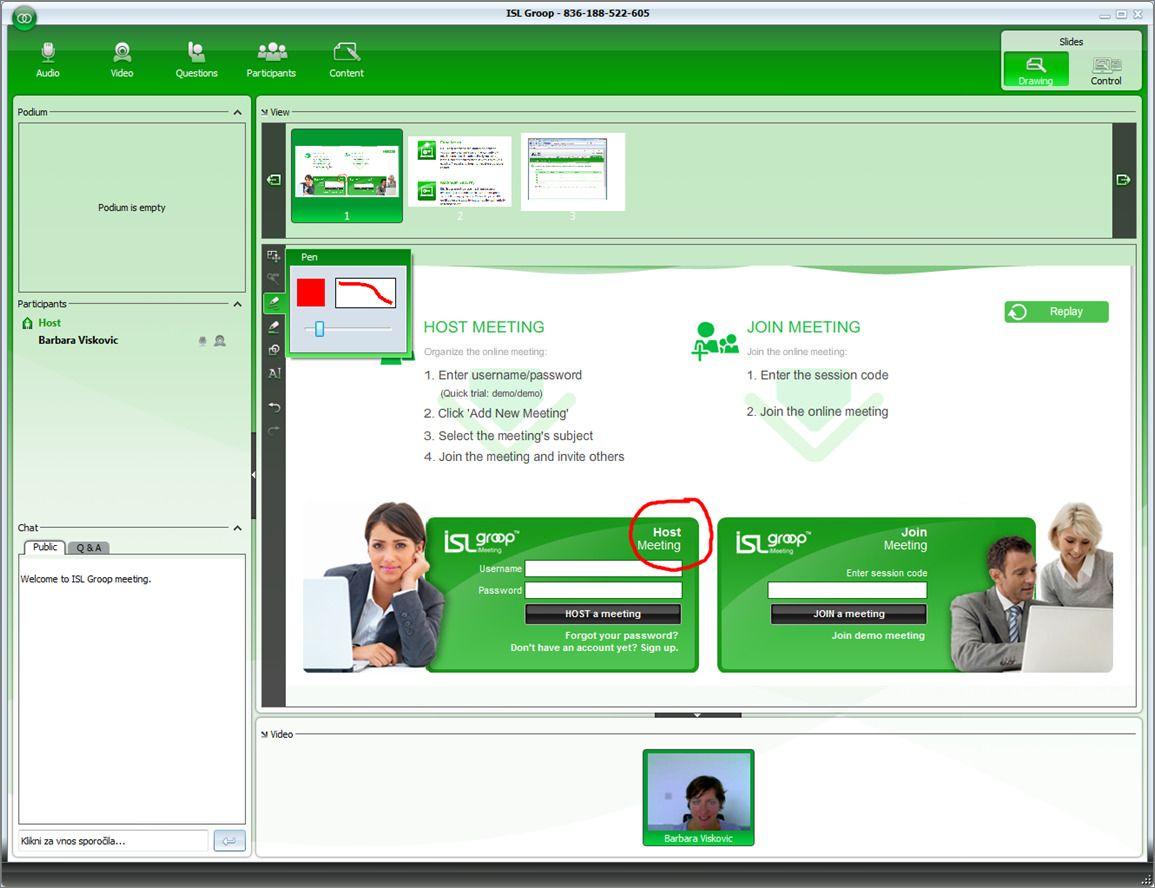Image resolution: width=1155 pixels, height=888 pixels.
Task: Select the text annotation tool
Action: click(x=274, y=373)
